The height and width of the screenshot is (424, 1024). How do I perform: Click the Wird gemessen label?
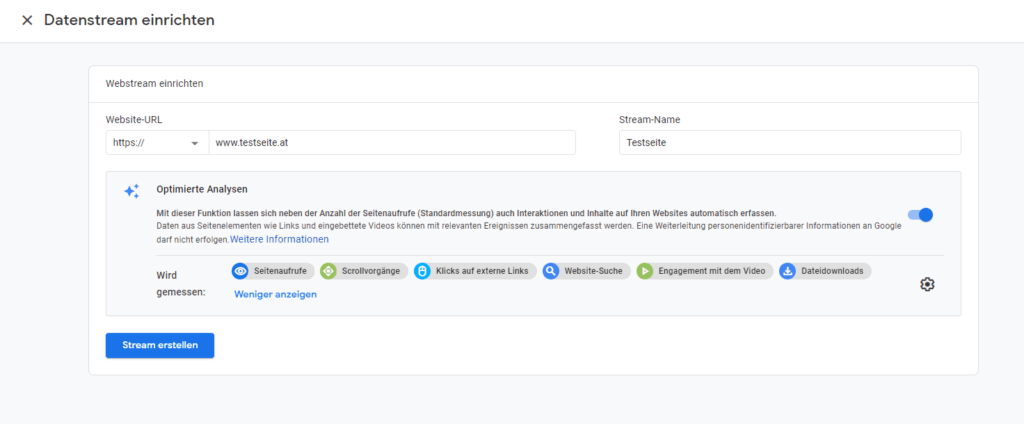(181, 284)
